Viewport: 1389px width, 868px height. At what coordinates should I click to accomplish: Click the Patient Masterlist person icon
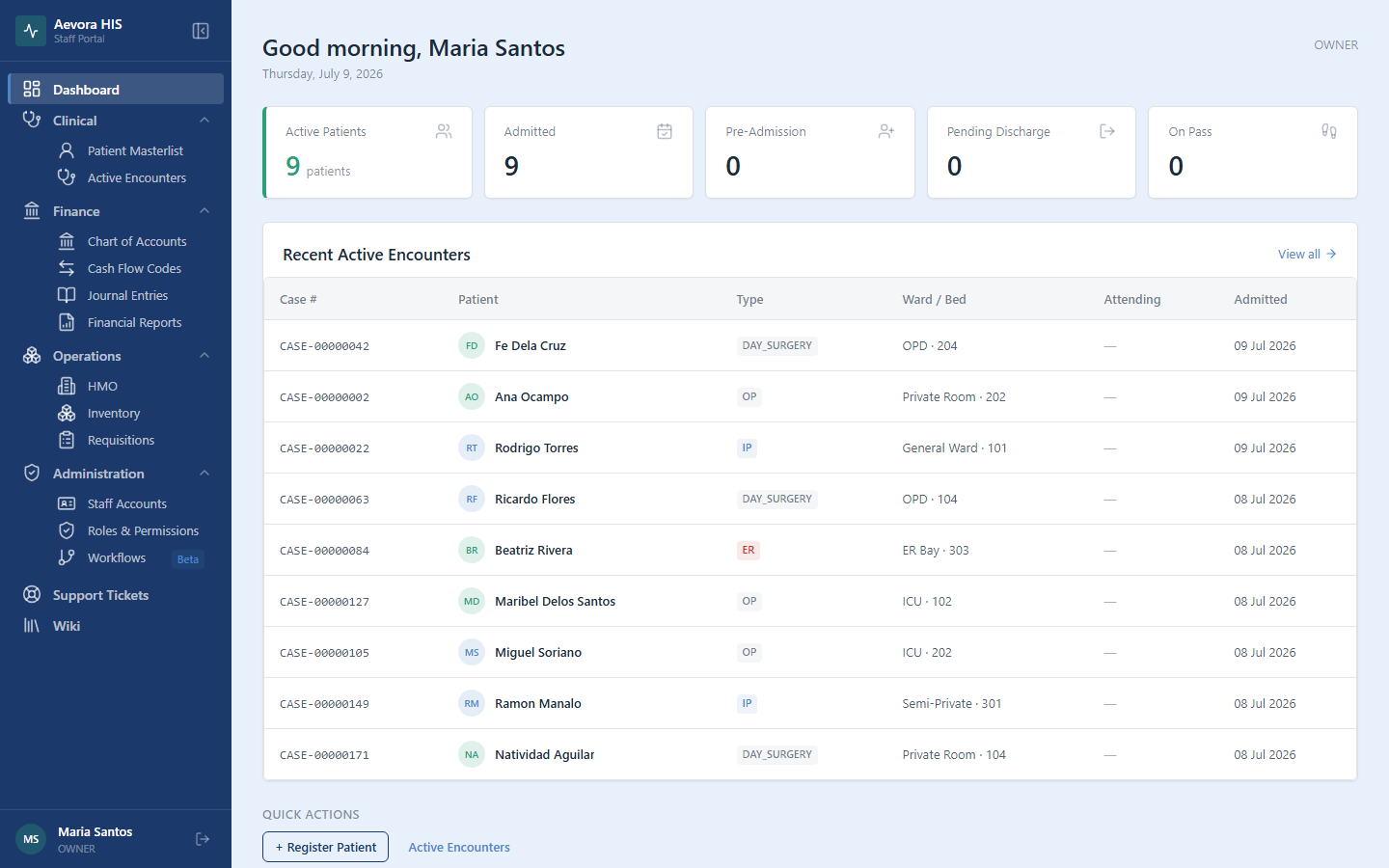[67, 150]
